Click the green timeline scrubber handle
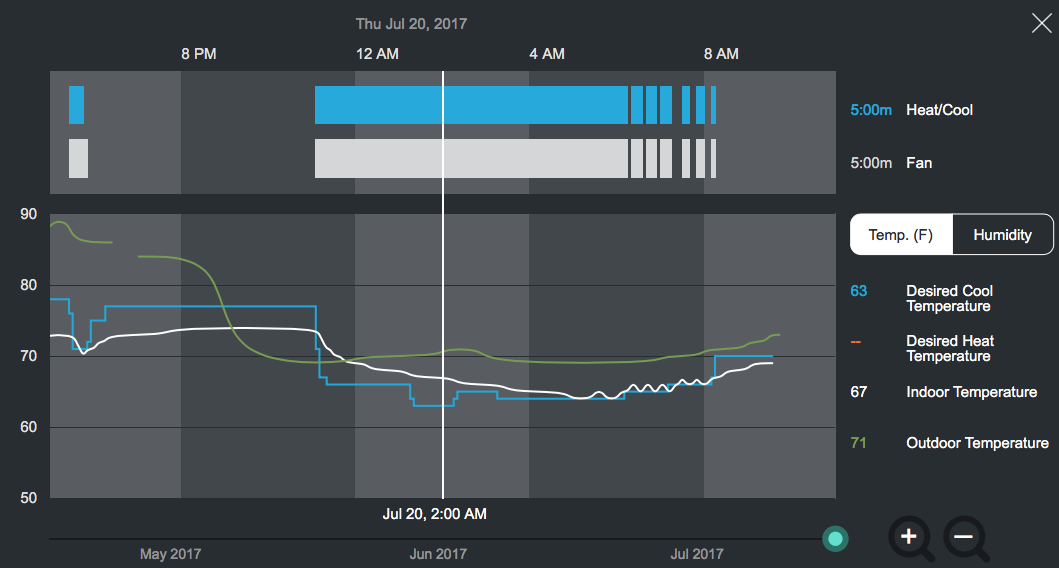1059x568 pixels. click(836, 540)
